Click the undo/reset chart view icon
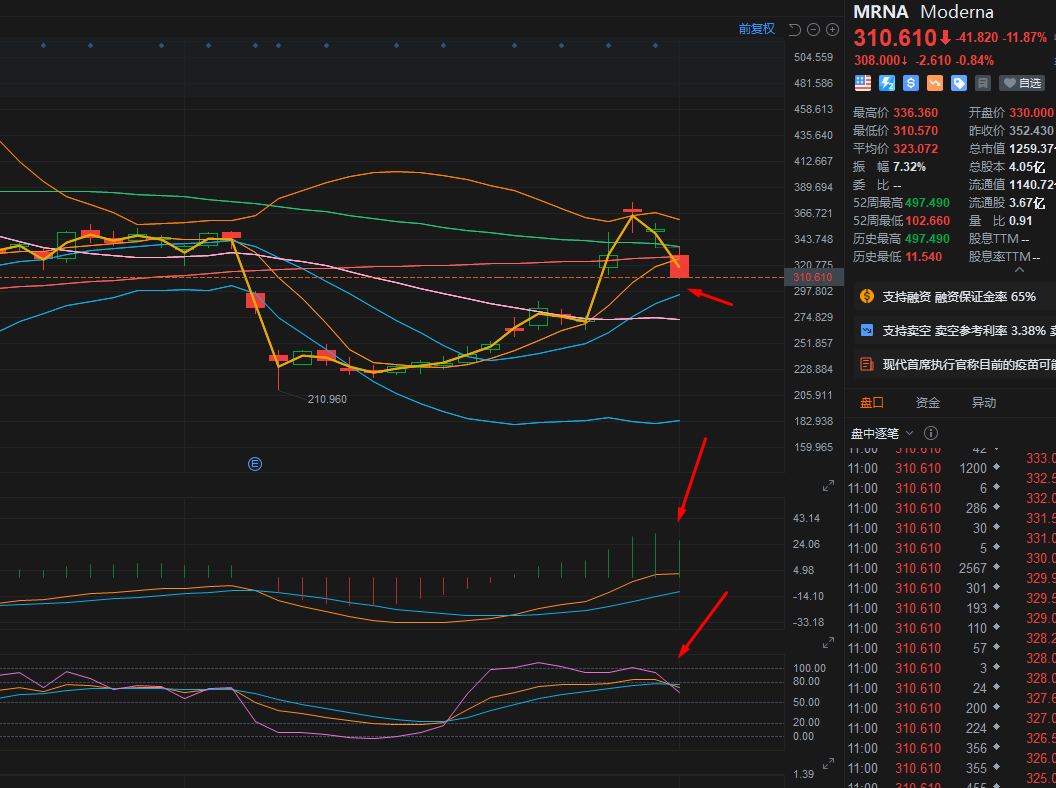 coord(794,30)
